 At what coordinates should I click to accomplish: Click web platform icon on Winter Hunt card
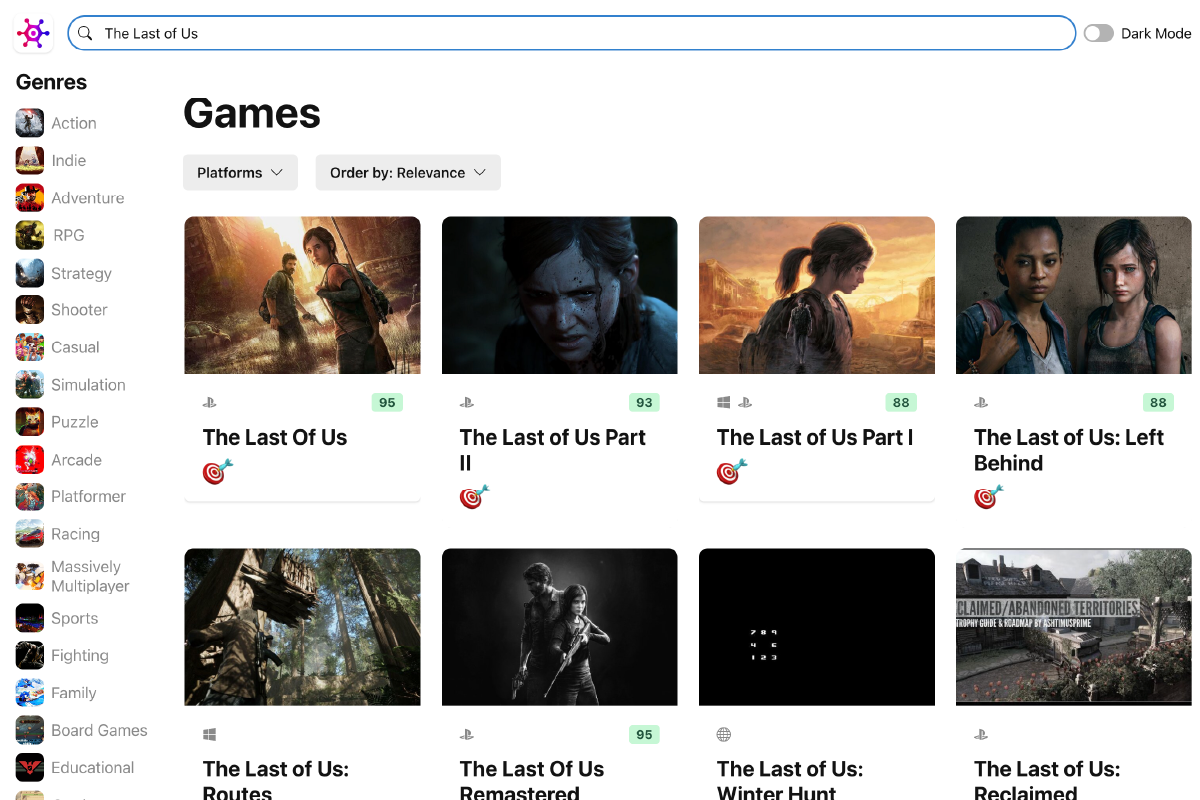click(724, 735)
